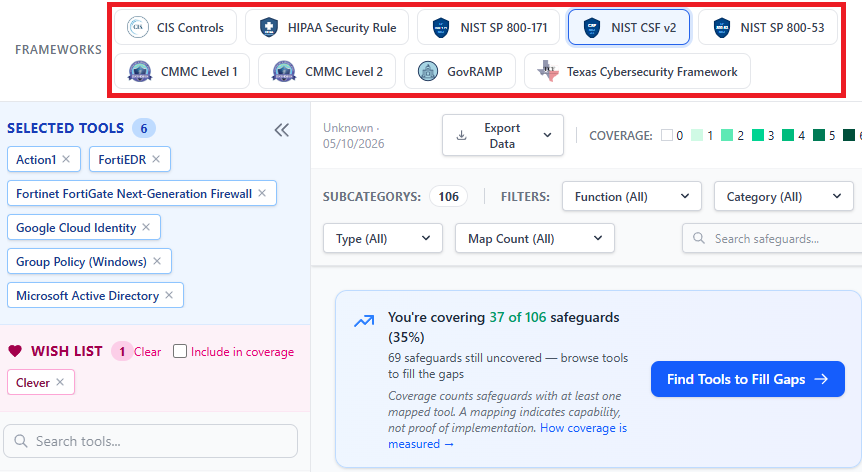Click the 37 of 106 coverage text
862x472 pixels.
click(x=518, y=317)
